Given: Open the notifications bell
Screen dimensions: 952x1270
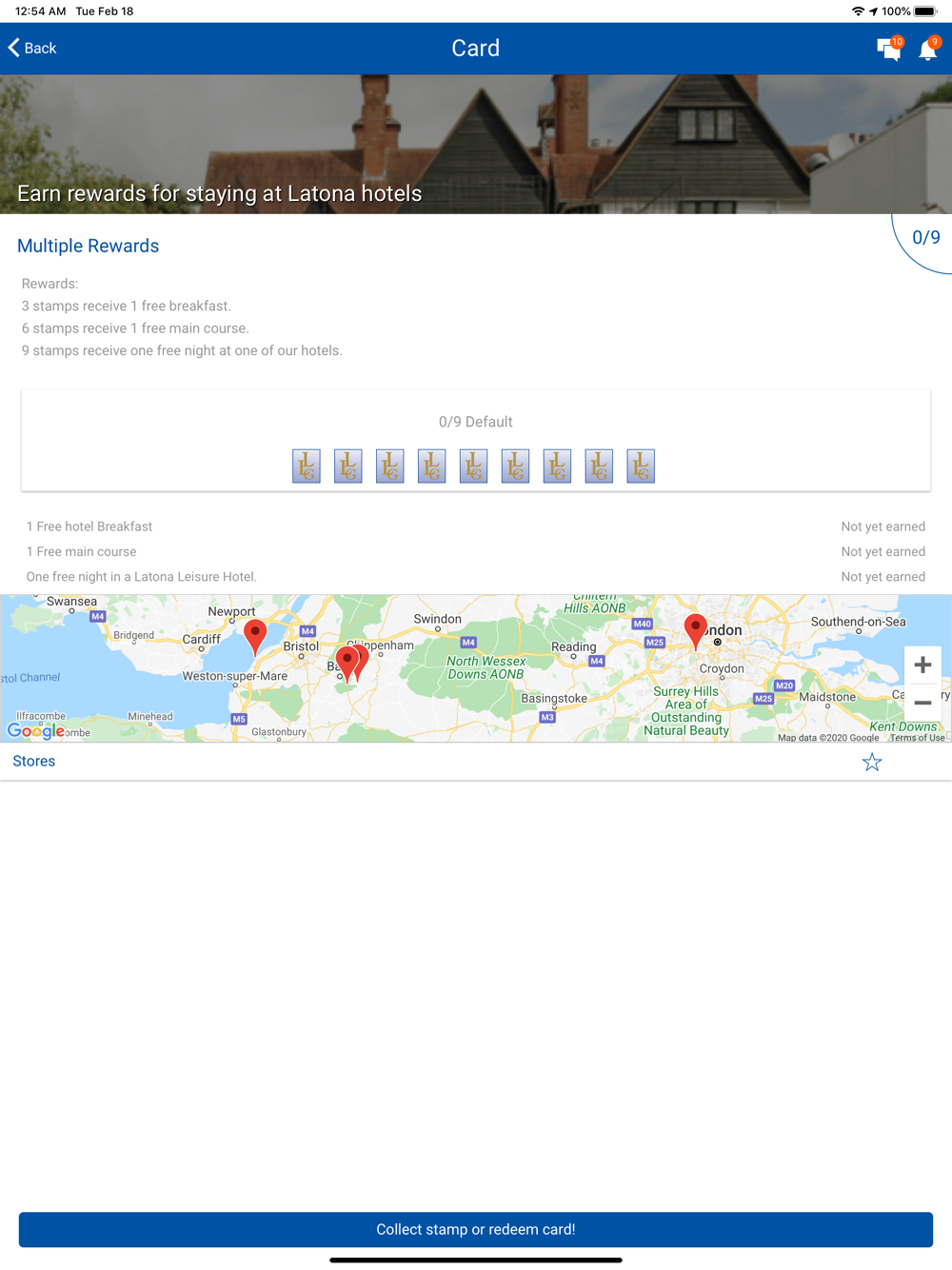Looking at the screenshot, I should [928, 49].
